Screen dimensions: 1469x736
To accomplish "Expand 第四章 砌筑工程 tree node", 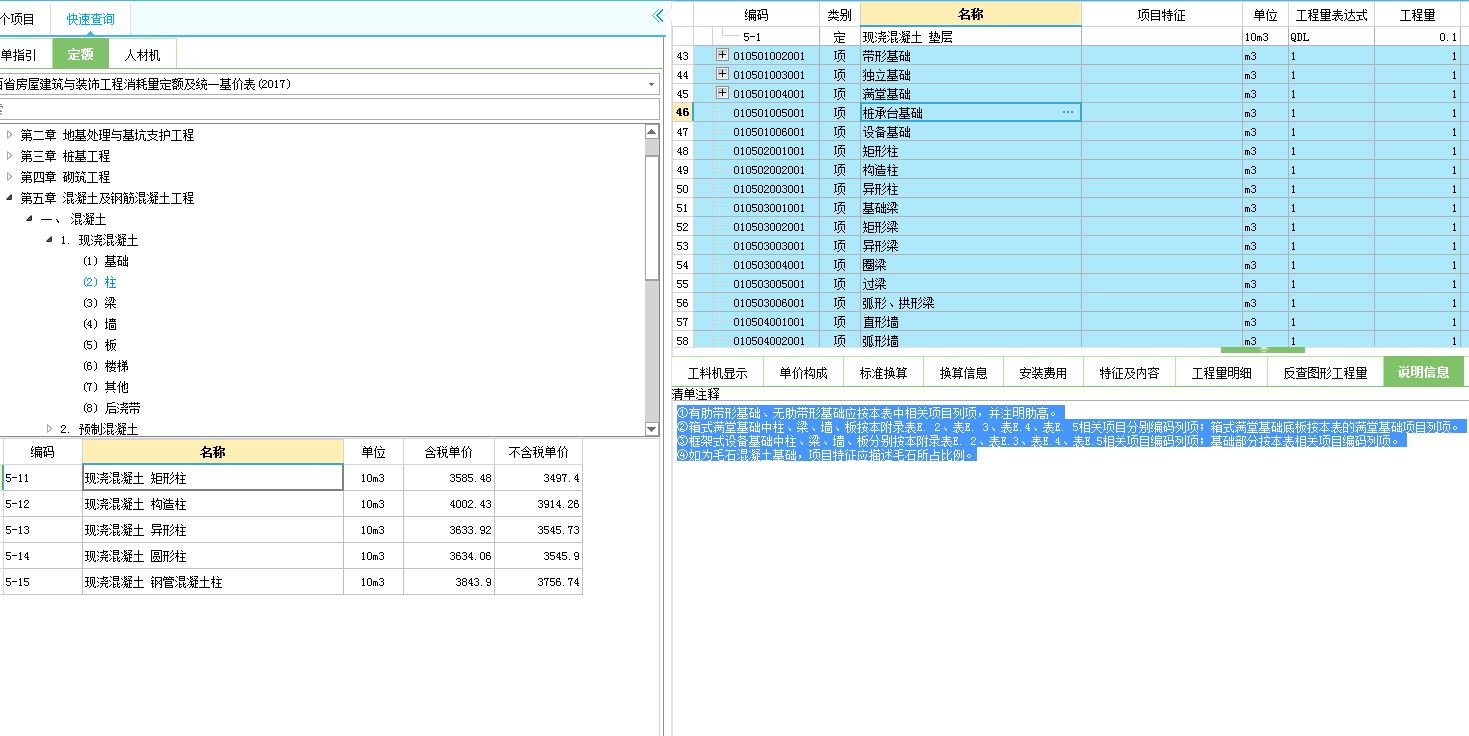I will pos(10,177).
